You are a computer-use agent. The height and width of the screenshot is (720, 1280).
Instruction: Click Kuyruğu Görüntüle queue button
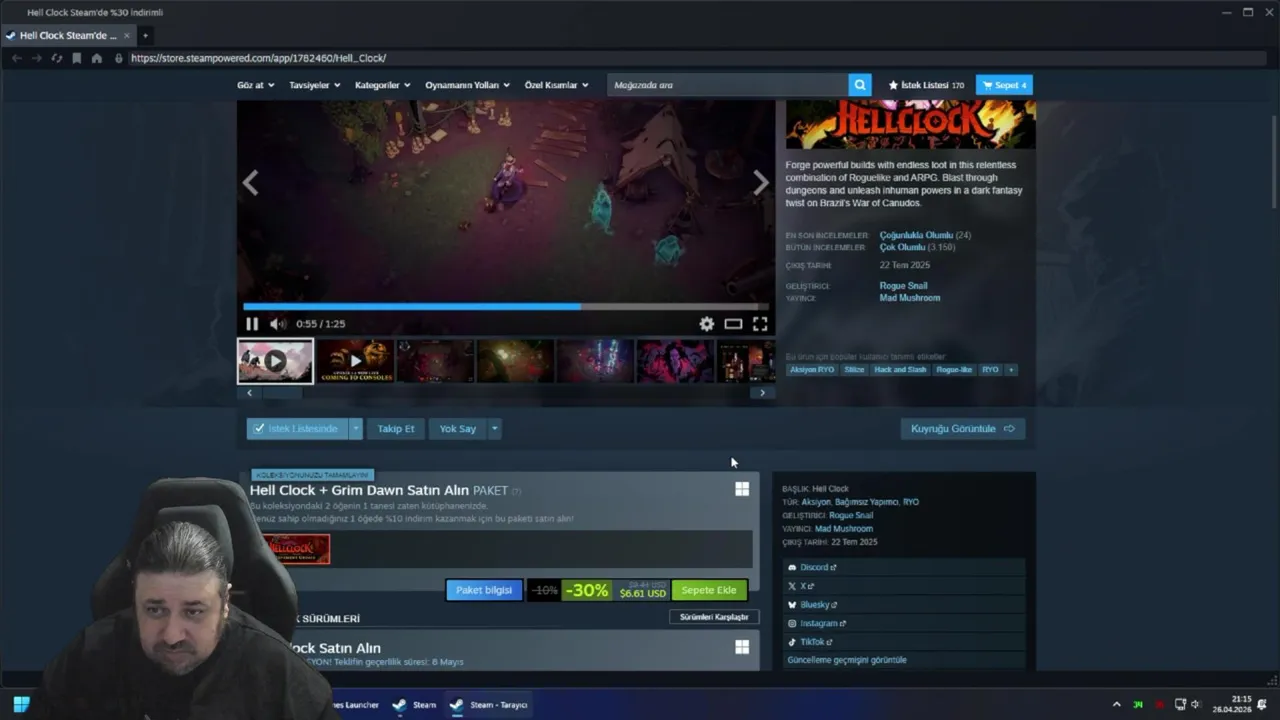(963, 429)
